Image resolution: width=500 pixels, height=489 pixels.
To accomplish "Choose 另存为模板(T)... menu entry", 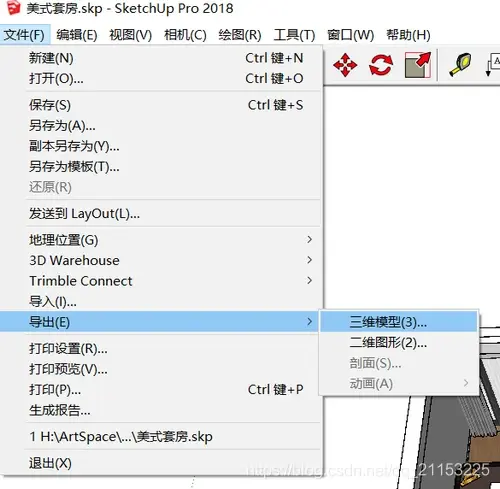I will pos(161,167).
